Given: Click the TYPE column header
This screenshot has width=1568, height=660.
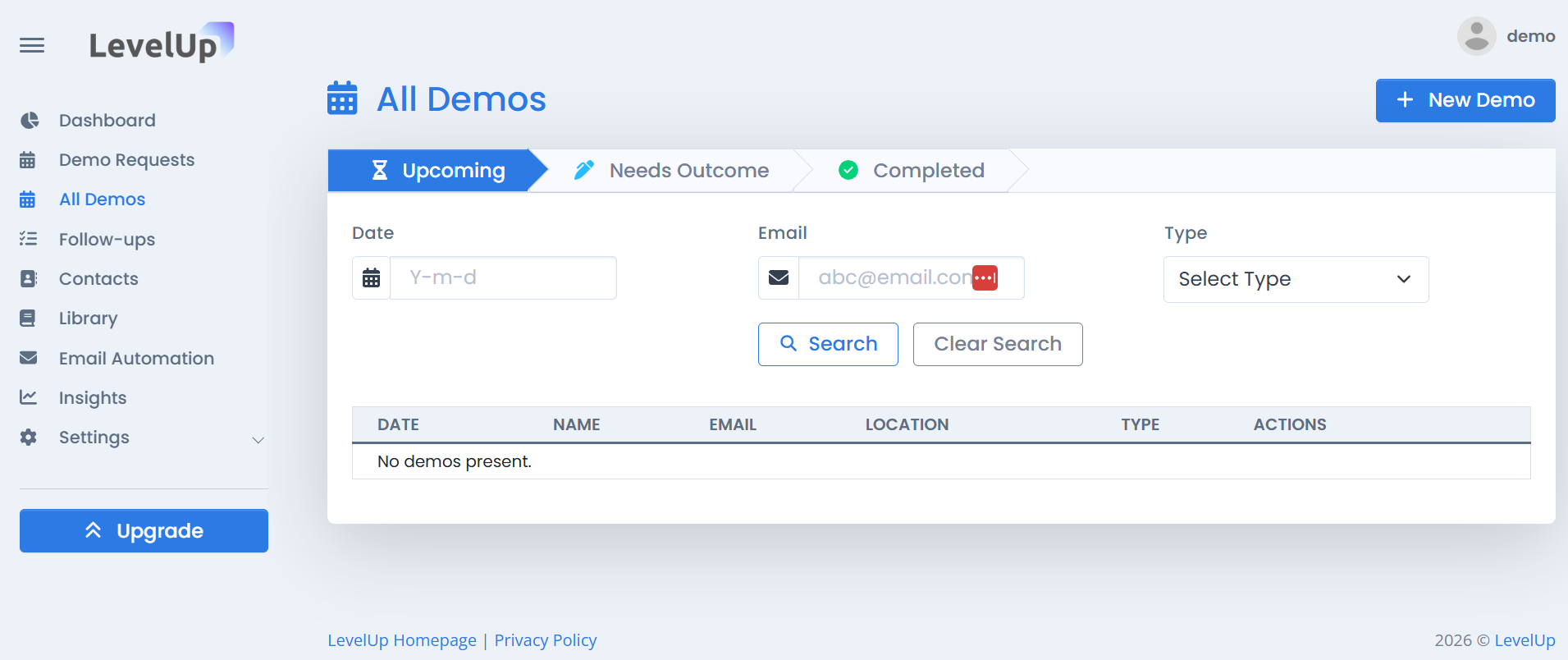Looking at the screenshot, I should [1141, 424].
